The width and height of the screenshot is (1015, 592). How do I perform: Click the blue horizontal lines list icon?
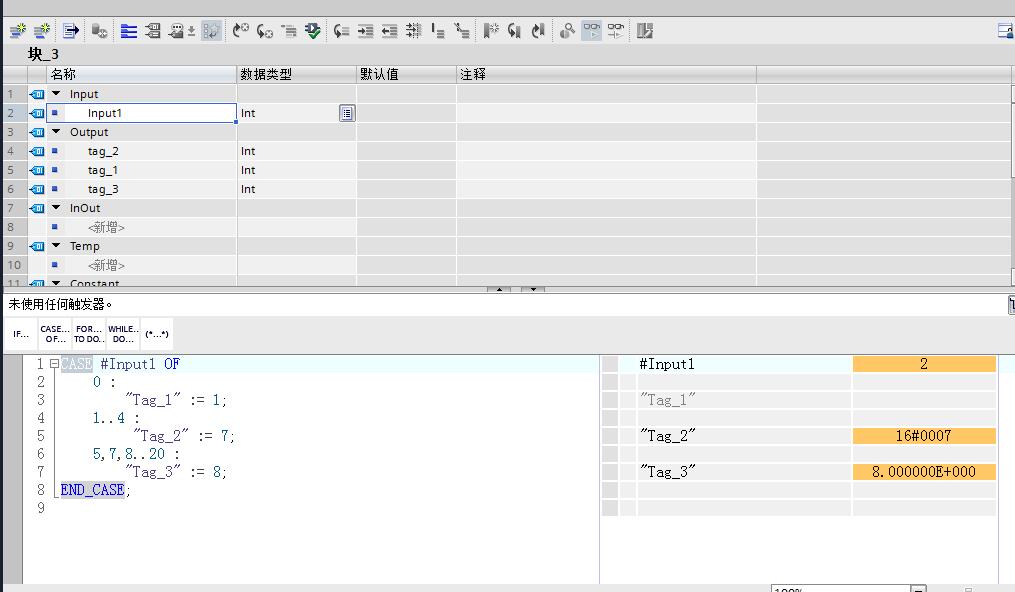point(129,30)
